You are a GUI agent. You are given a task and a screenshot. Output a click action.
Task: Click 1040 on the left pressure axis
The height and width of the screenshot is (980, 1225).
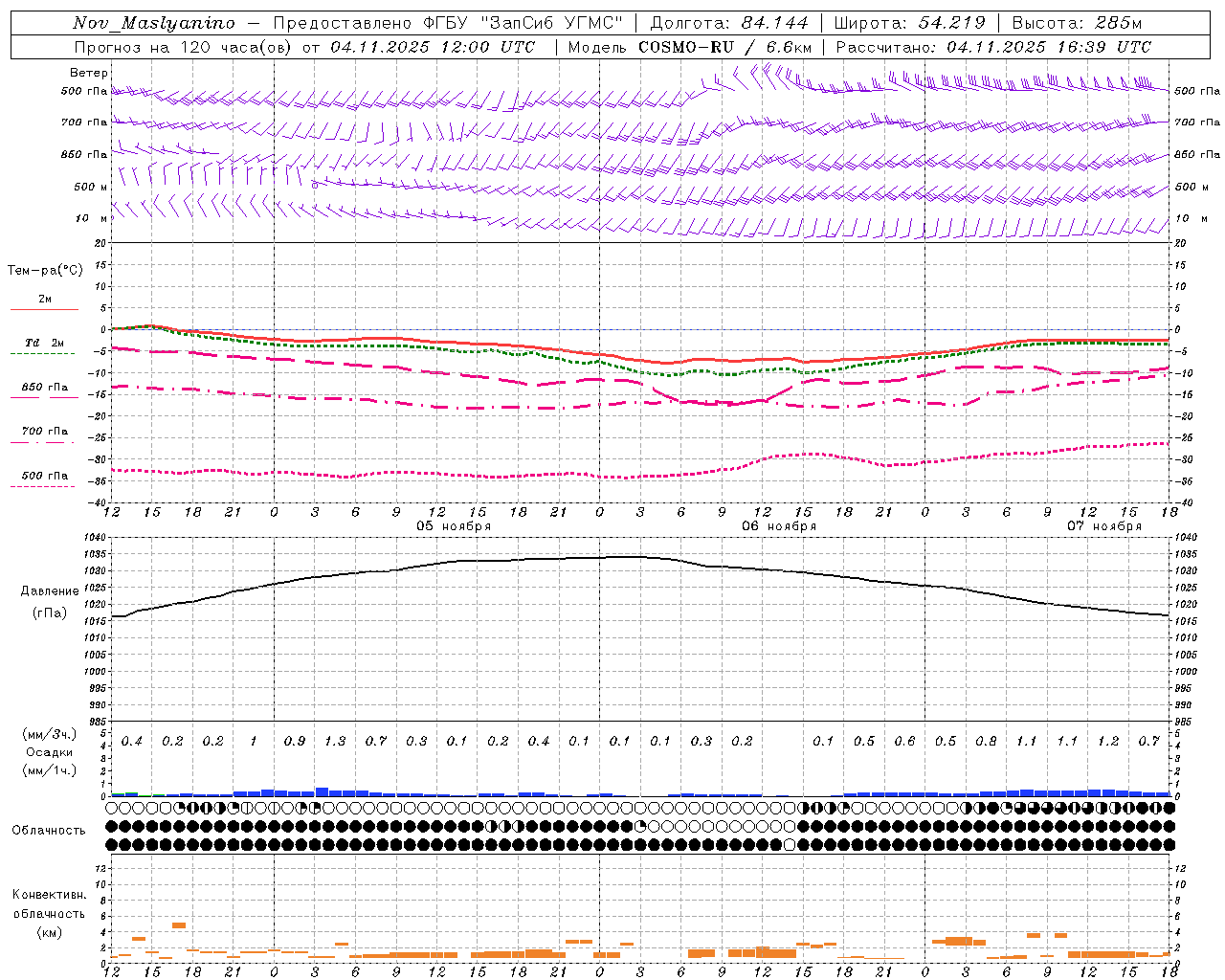(96, 538)
